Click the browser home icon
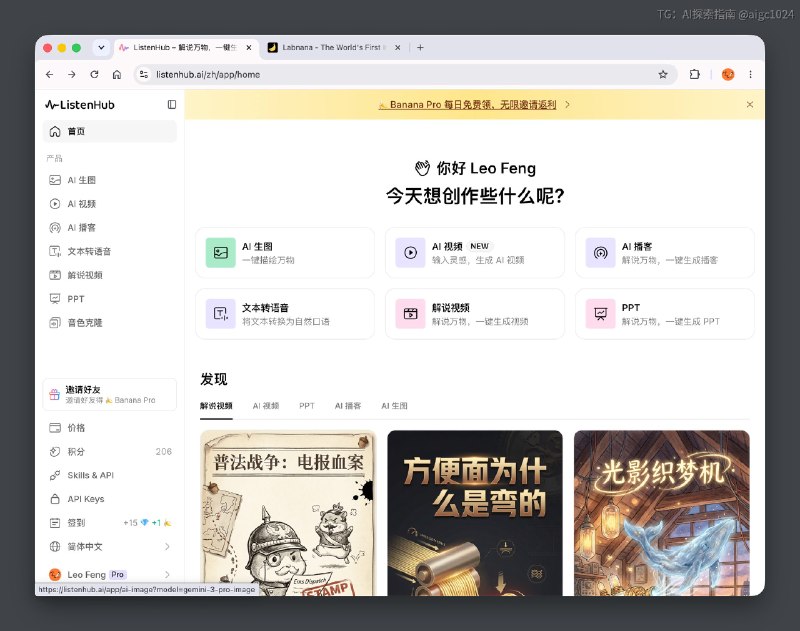Image resolution: width=800 pixels, height=631 pixels. 117,74
